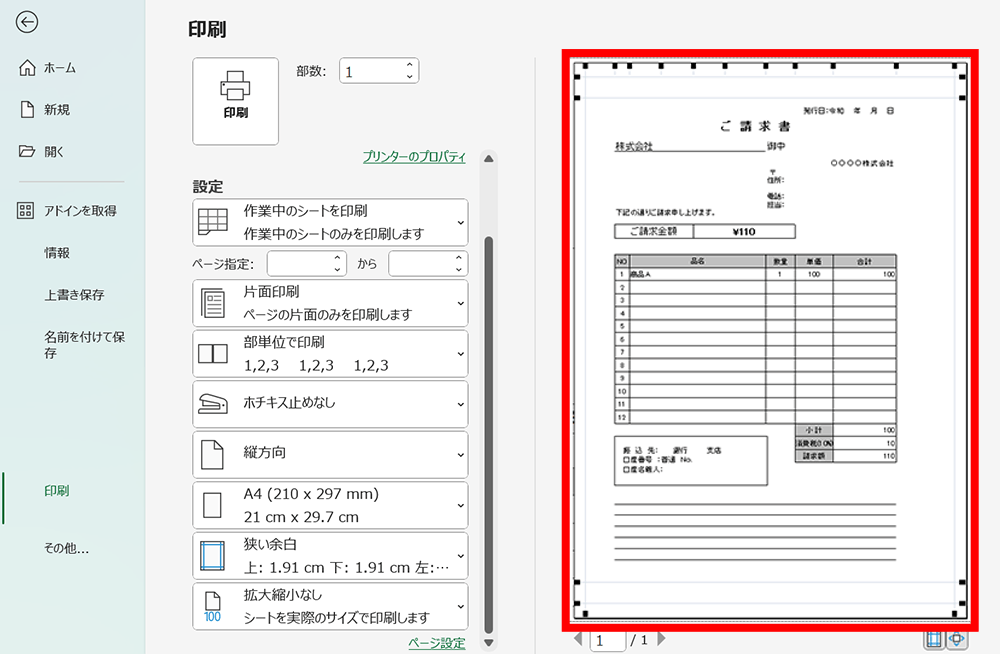This screenshot has width=1000, height=654.
Task: Go to アドインを取得
Action: 80,211
